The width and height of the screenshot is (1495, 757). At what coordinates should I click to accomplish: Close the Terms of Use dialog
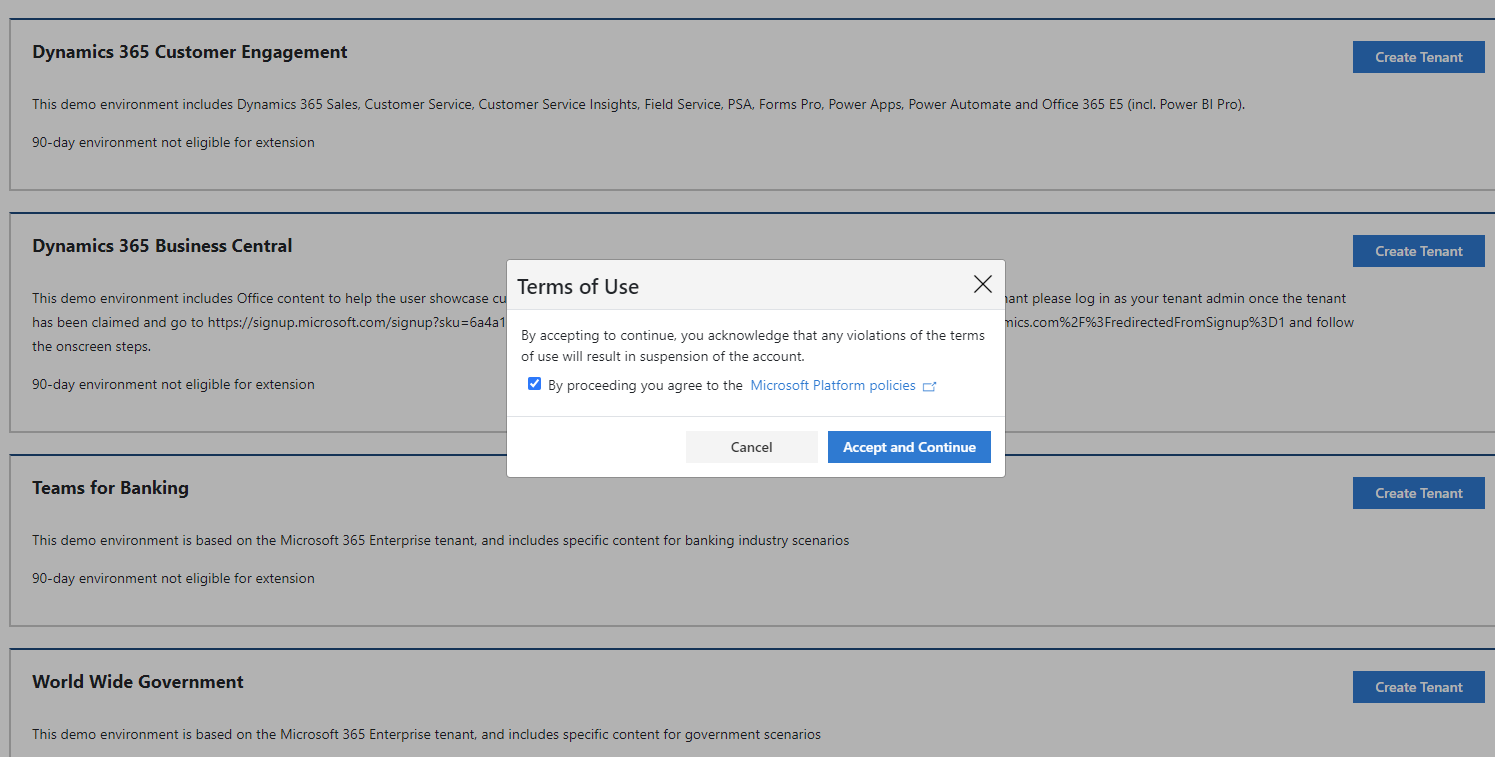[983, 285]
